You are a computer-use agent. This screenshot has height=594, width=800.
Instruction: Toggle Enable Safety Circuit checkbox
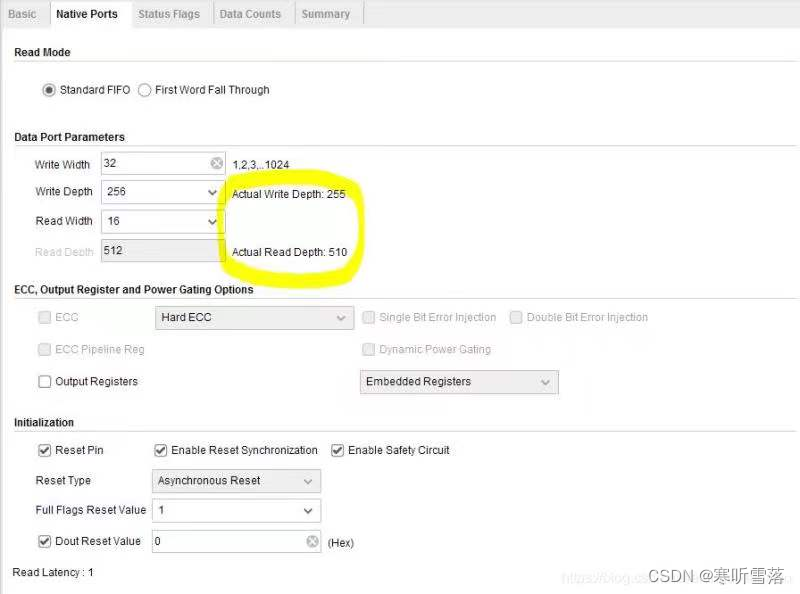[337, 451]
